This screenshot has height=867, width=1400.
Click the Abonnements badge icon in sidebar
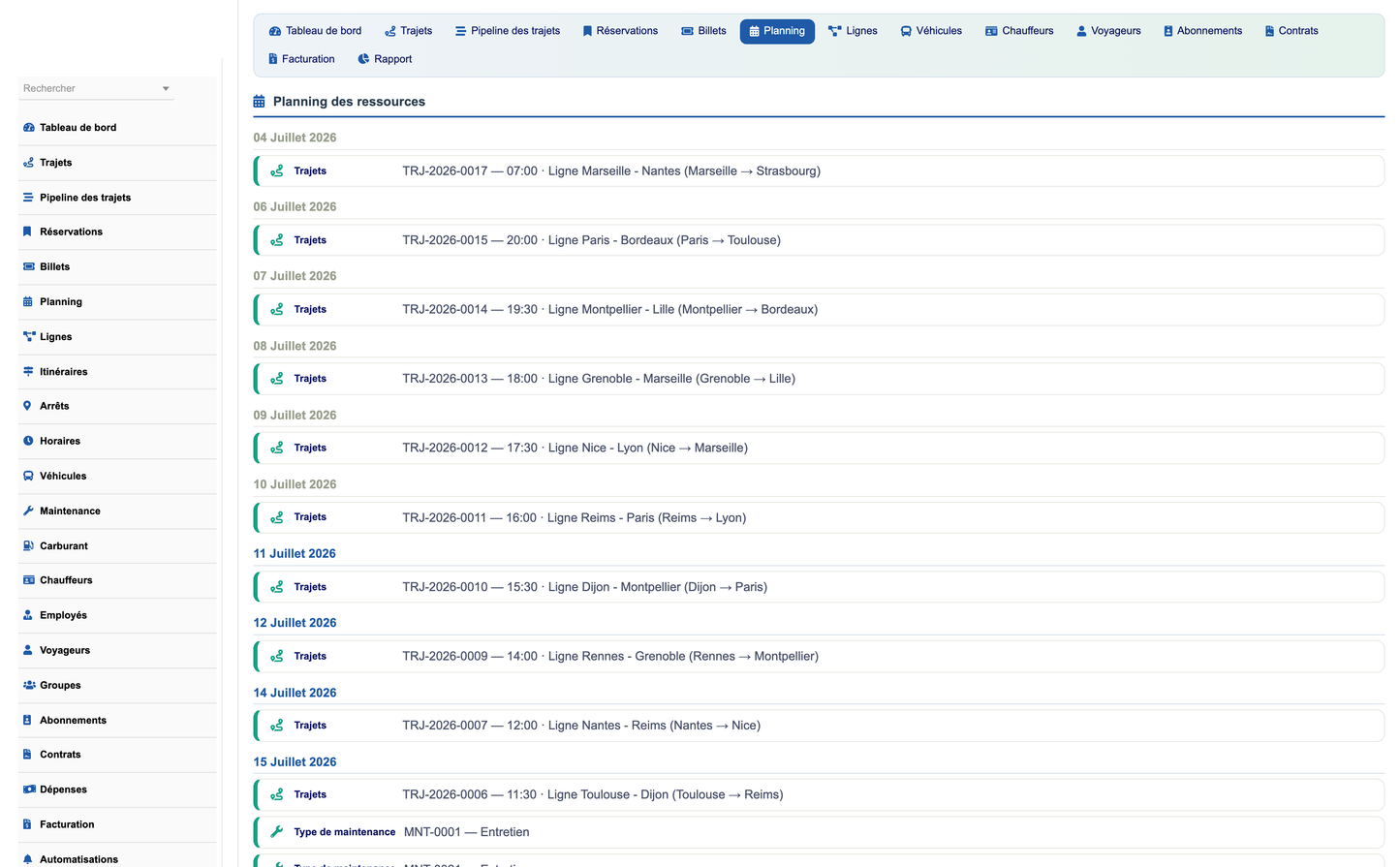(28, 720)
